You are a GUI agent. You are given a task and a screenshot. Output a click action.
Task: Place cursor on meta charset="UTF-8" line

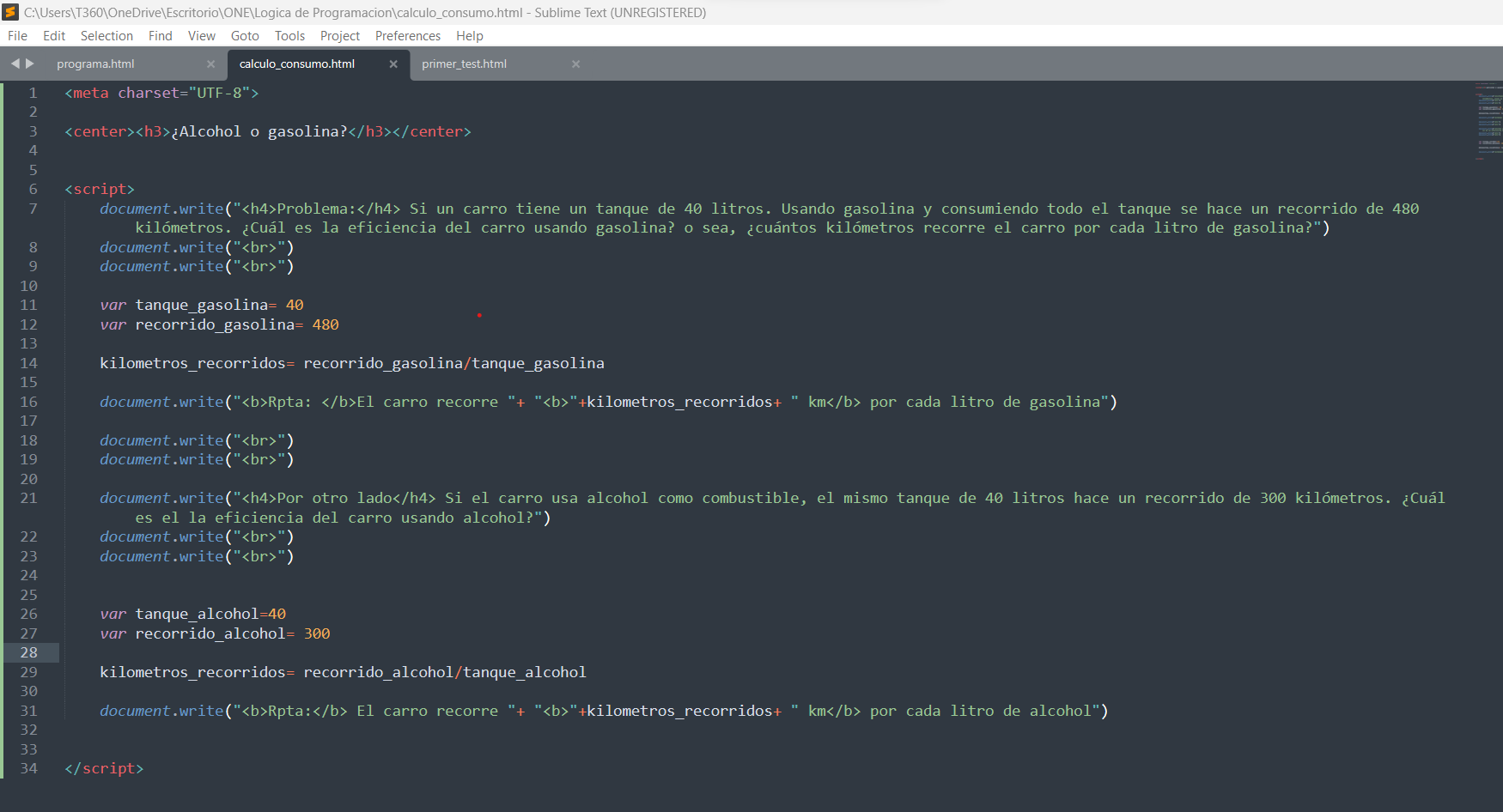click(161, 93)
